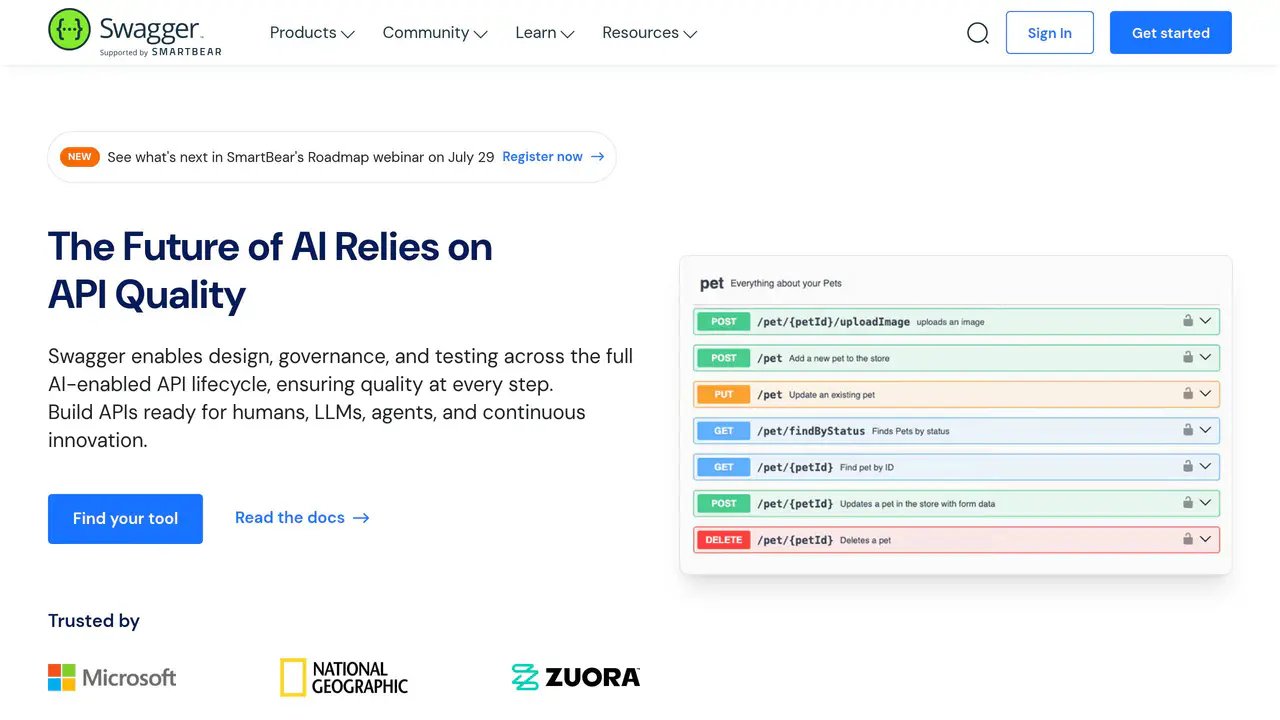Expand the Add a new pet endpoint chevron
This screenshot has height=720, width=1280.
click(1206, 357)
